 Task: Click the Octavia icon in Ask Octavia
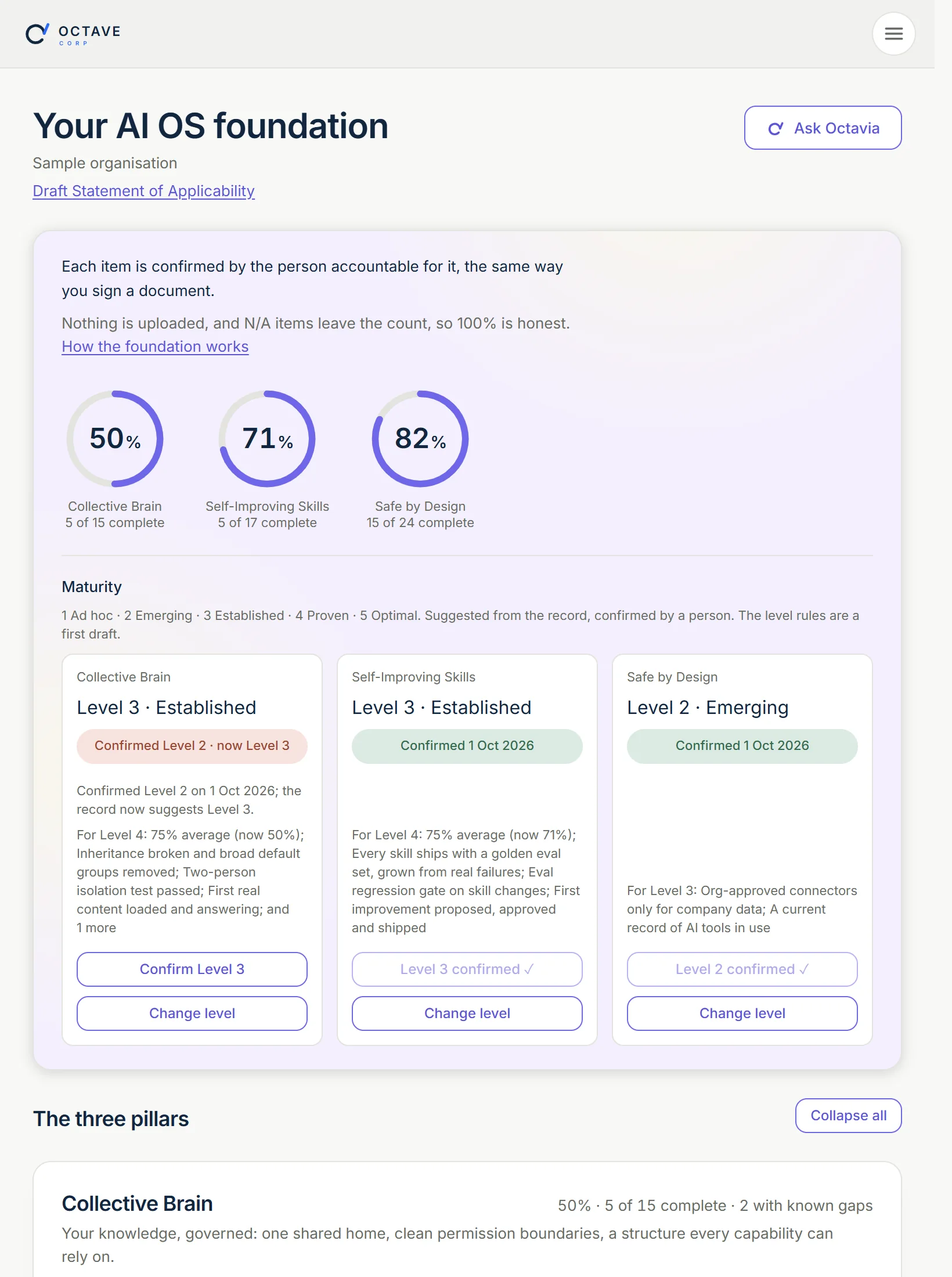tap(776, 128)
